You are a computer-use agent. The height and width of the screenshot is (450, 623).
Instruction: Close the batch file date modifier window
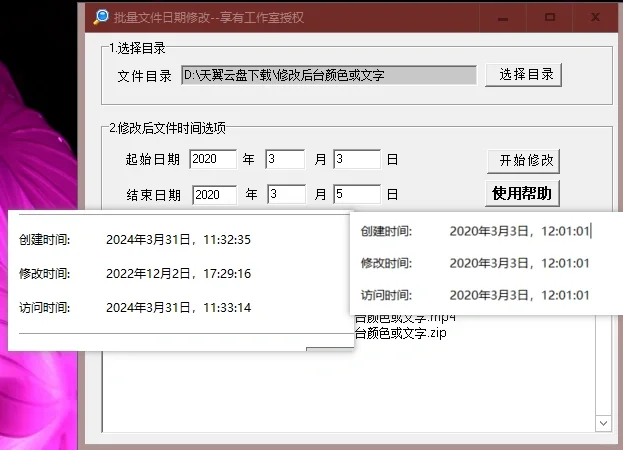pos(595,17)
